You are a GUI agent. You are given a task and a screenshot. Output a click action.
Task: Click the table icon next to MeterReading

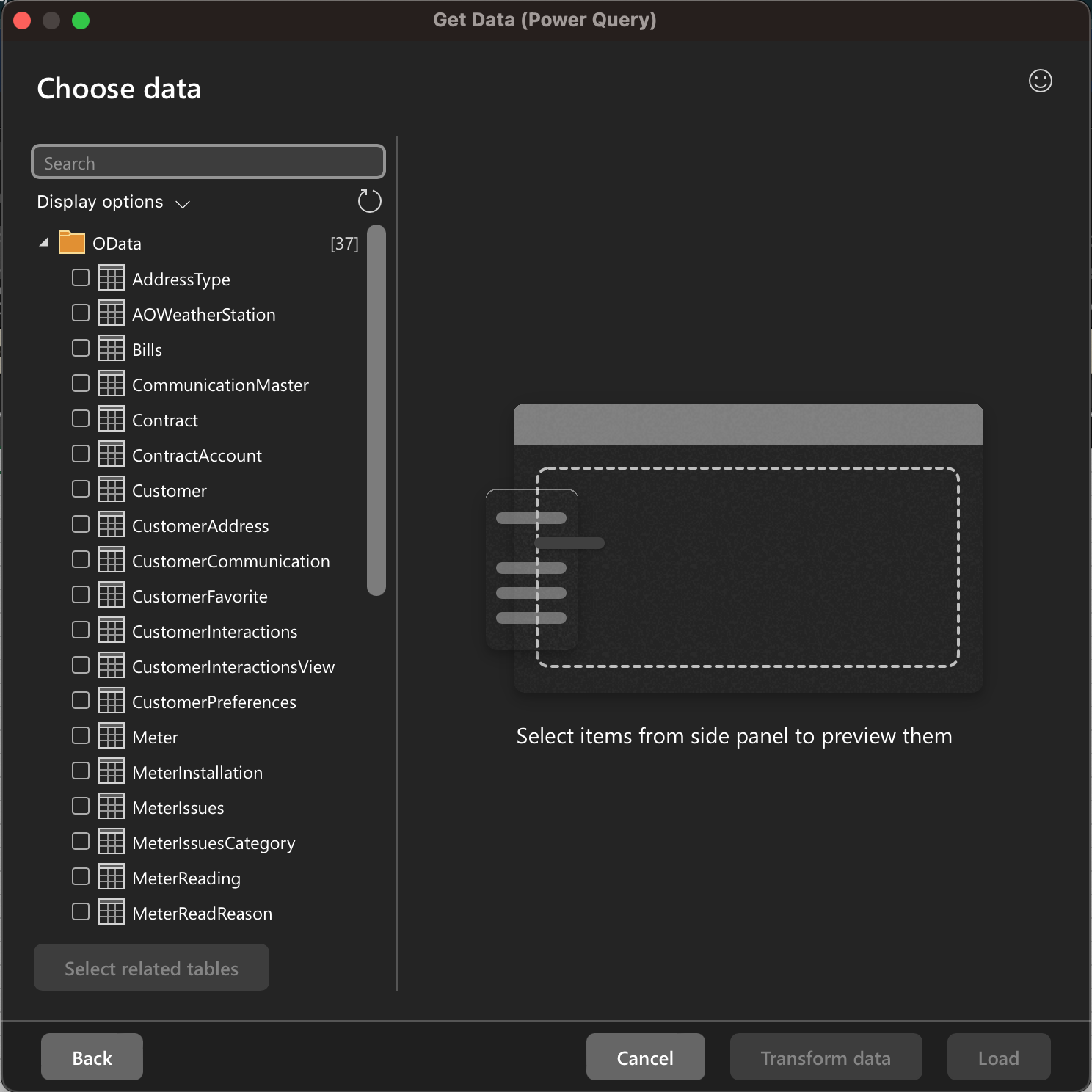pos(112,877)
